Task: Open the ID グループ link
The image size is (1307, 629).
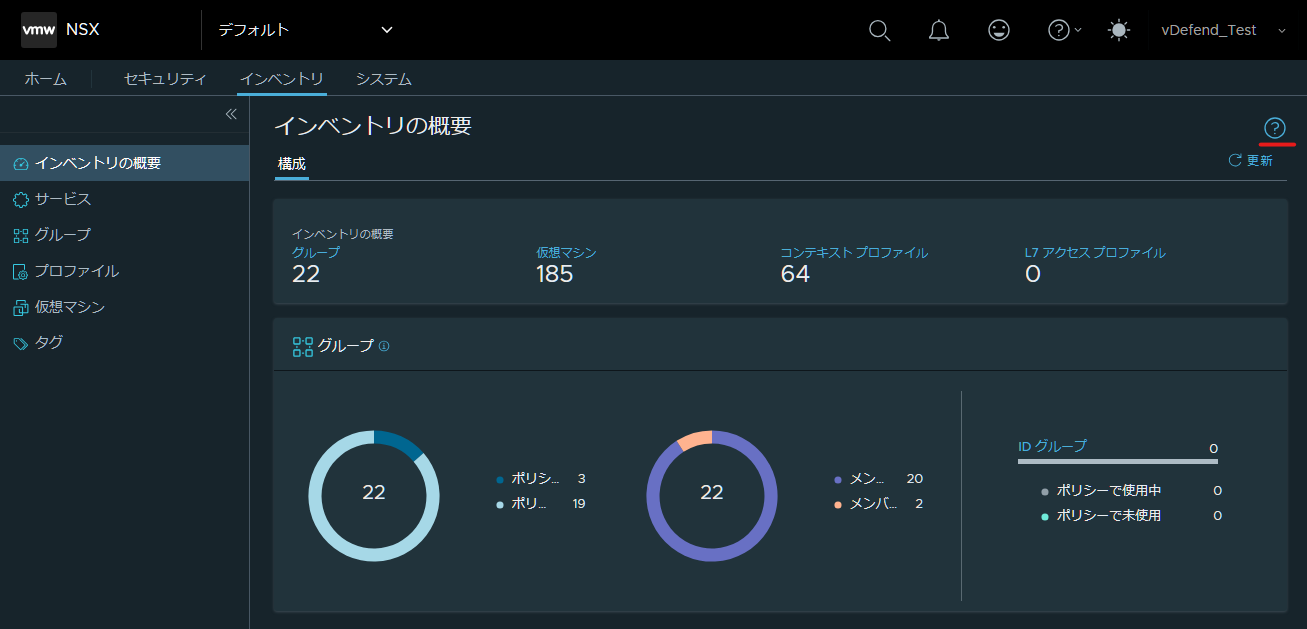Action: (1052, 446)
